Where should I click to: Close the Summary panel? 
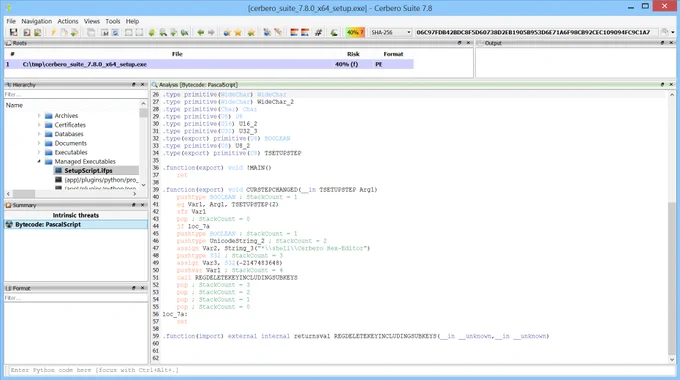click(143, 205)
